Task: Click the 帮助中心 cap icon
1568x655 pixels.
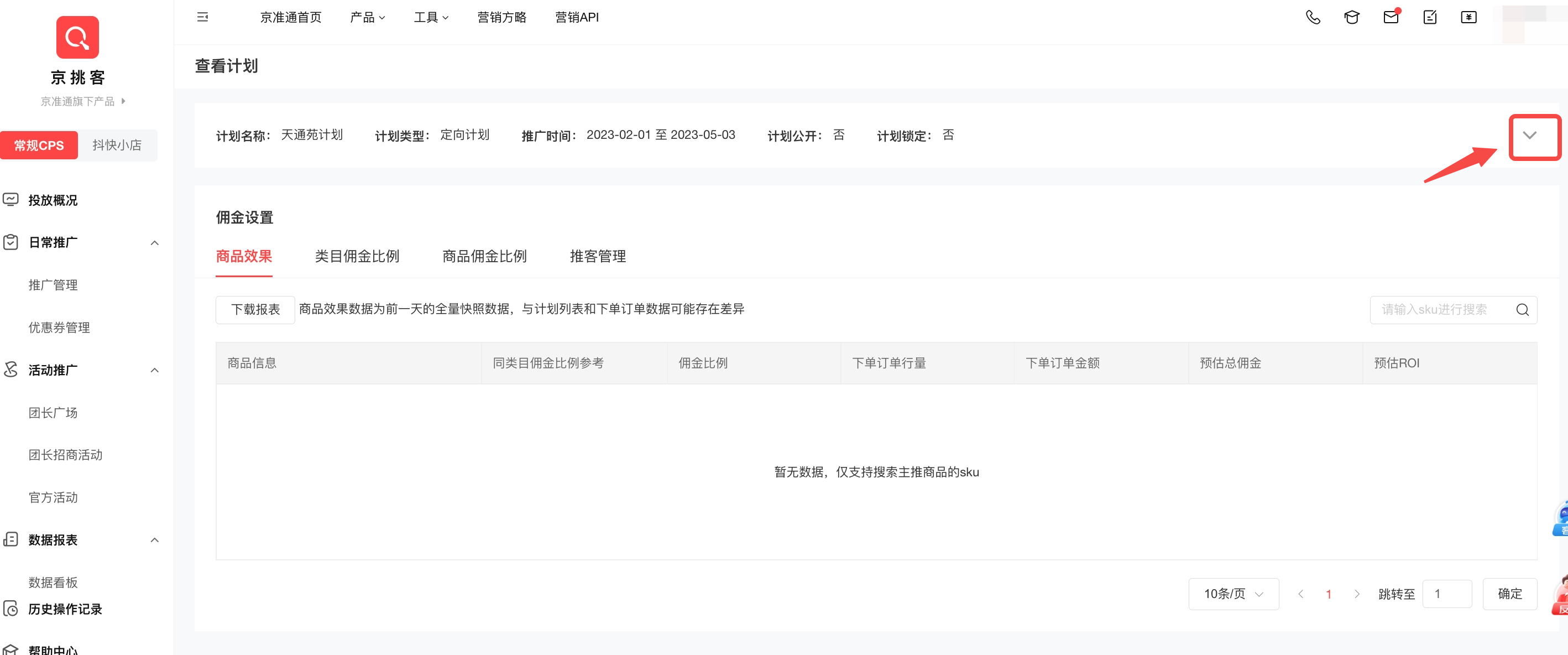Action: click(11, 649)
